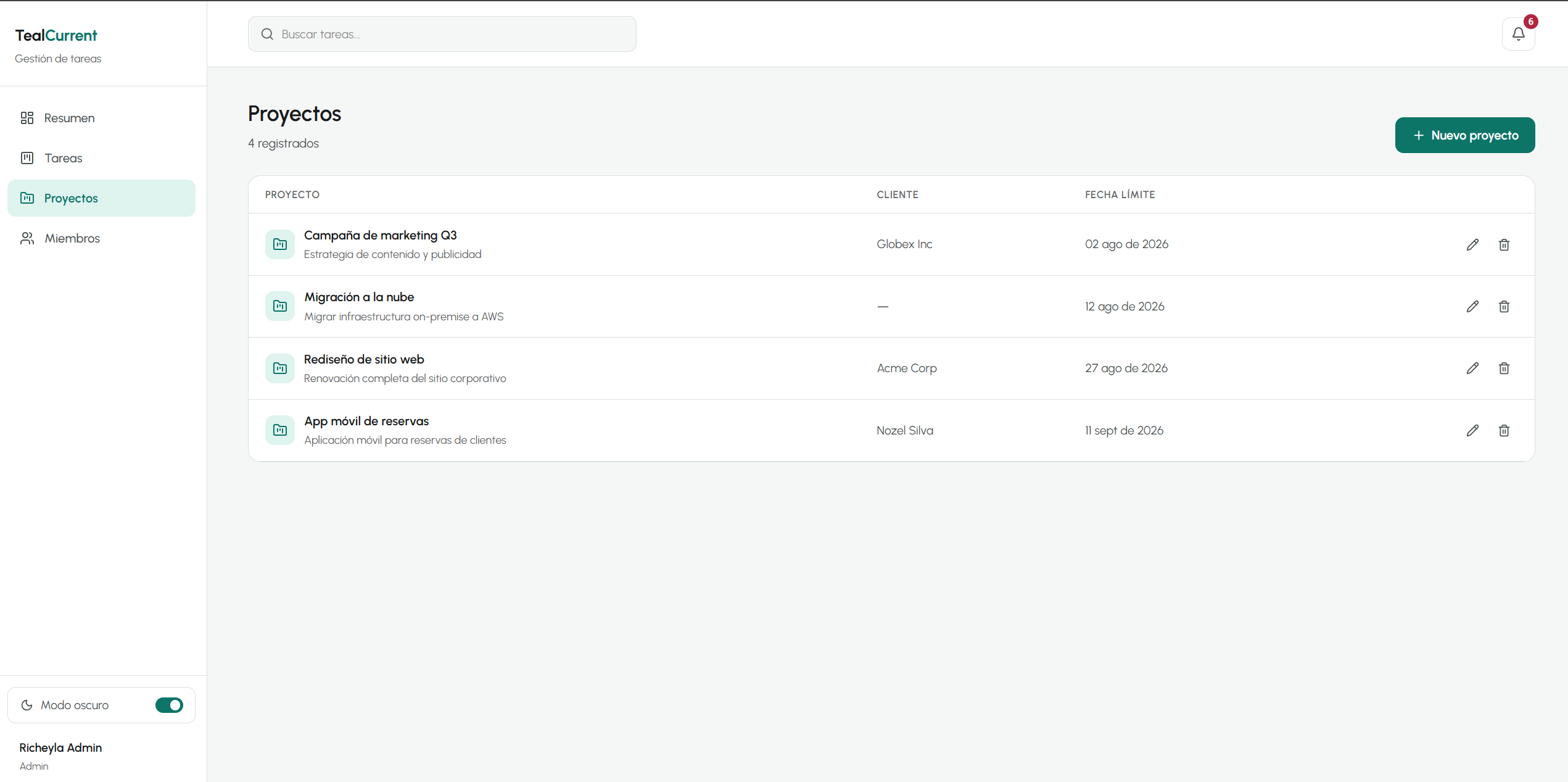Focus the Buscar tareas search field
Screen dimensions: 1568x782
pos(442,34)
